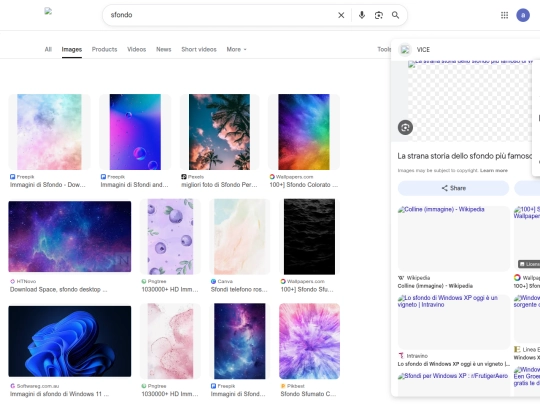Open the black water Wallpapers.com thumbnail

[x=309, y=237]
